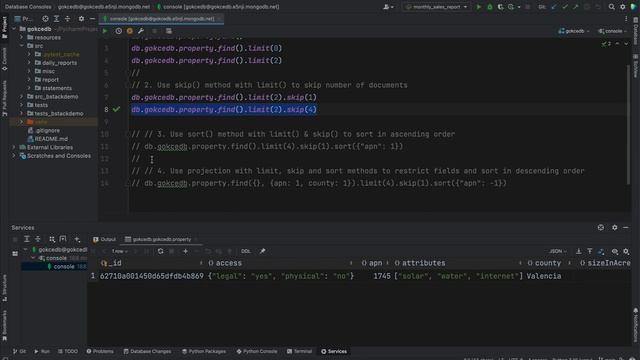Viewport: 640px width, 360px height.
Task: Export data download icon in results toolbar
Action: click(x=579, y=251)
